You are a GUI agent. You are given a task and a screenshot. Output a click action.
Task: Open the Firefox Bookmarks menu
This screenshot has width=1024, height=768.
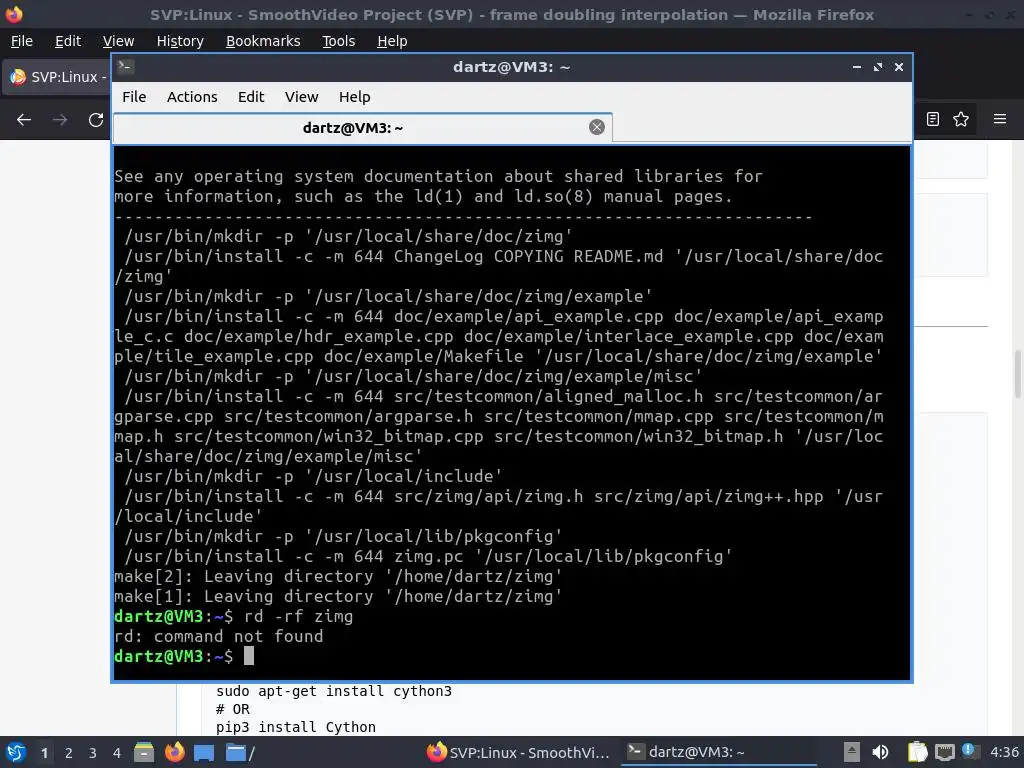(263, 41)
